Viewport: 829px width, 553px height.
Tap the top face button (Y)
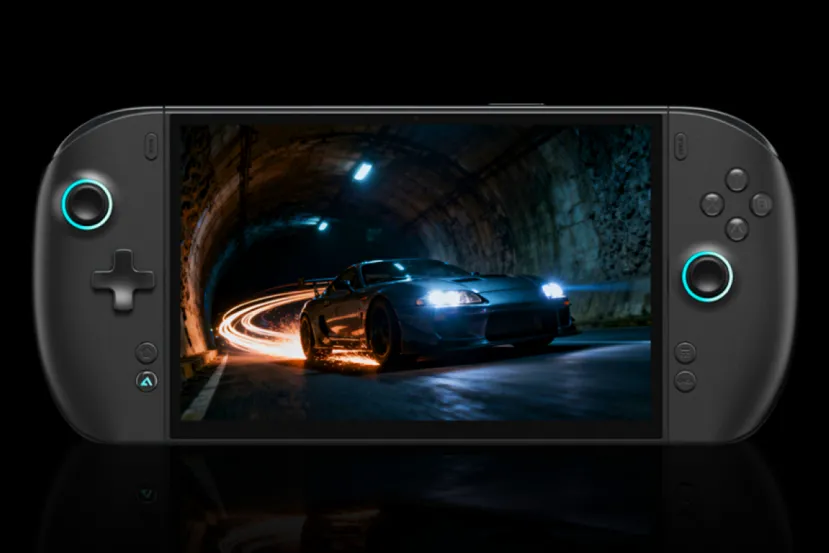736,180
